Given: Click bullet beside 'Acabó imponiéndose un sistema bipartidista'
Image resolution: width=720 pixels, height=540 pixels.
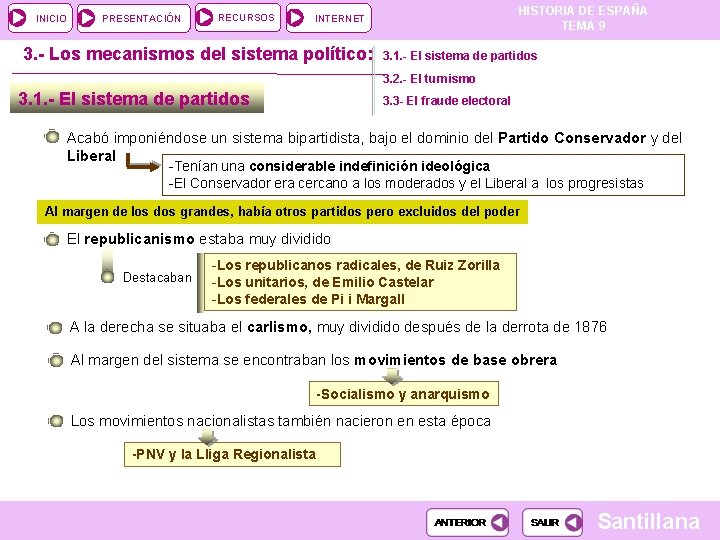Looking at the screenshot, I should (x=52, y=136).
